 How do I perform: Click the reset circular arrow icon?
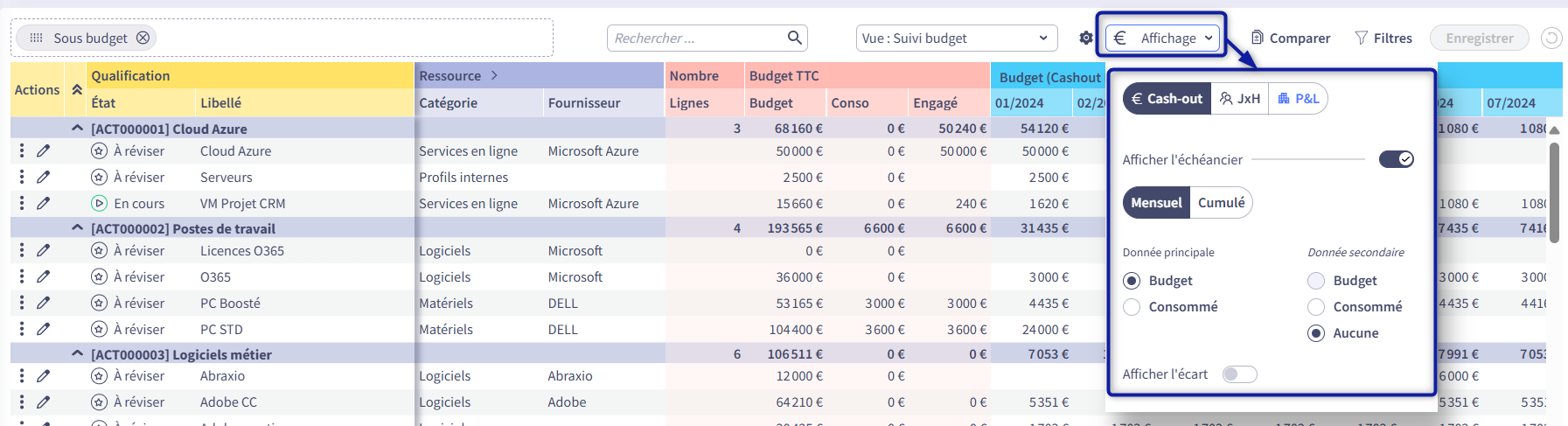1551,38
